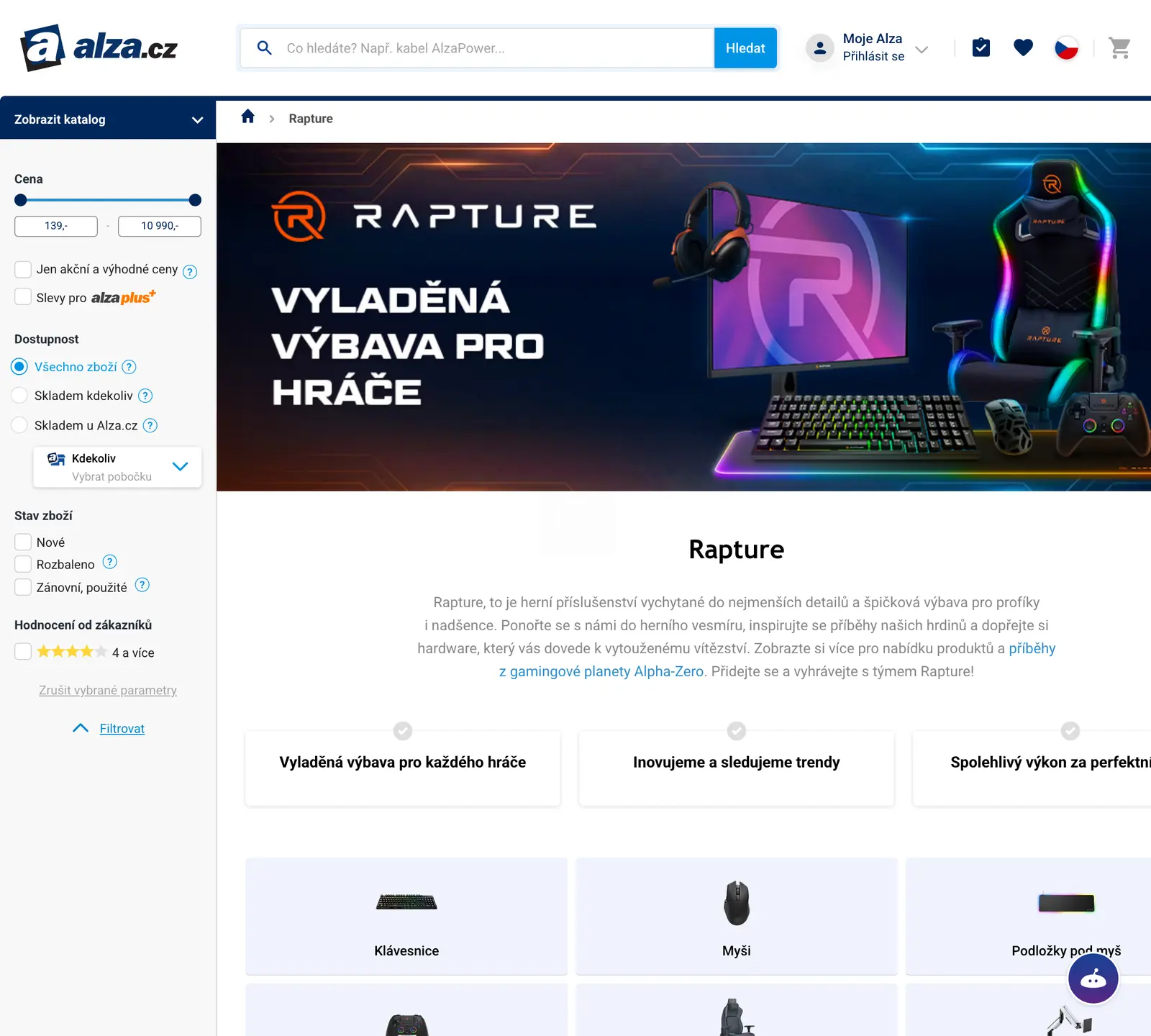Check the 'Zánovní, použité' checkbox

[23, 587]
